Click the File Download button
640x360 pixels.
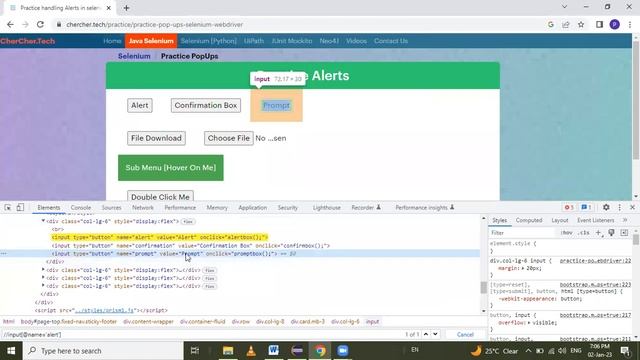(156, 138)
